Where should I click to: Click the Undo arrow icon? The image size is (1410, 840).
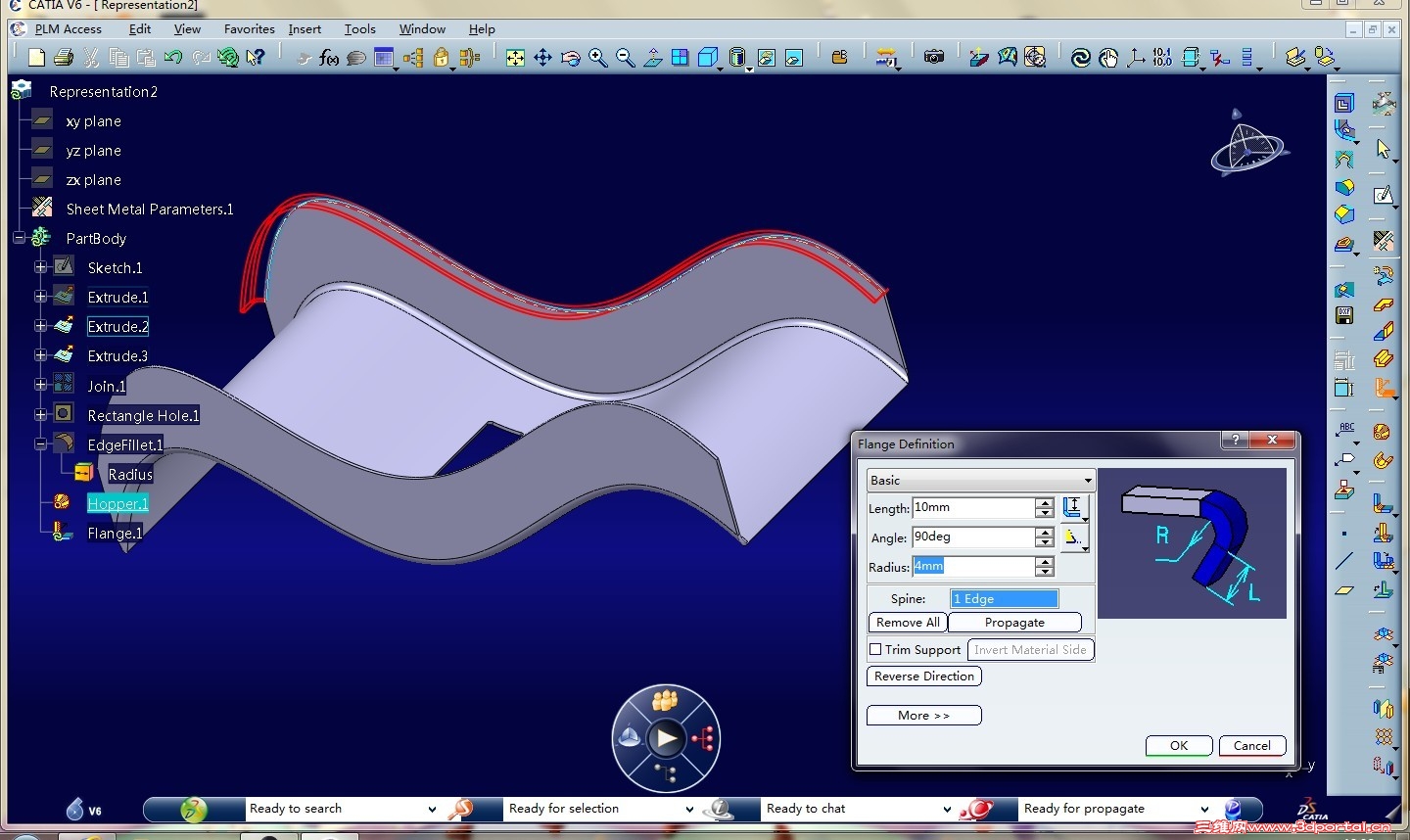pyautogui.click(x=173, y=58)
